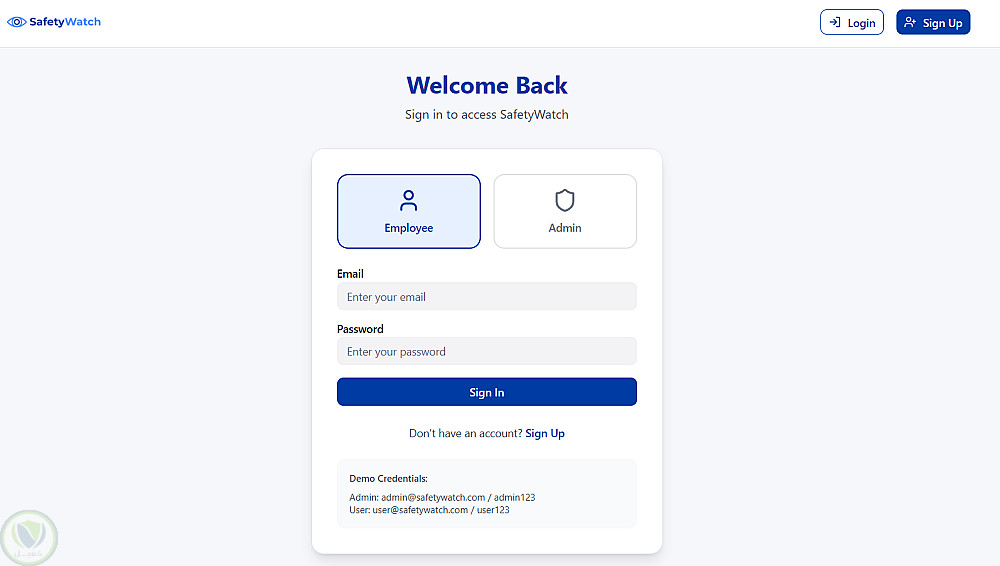
Task: Click the Email field label
Action: click(x=350, y=274)
